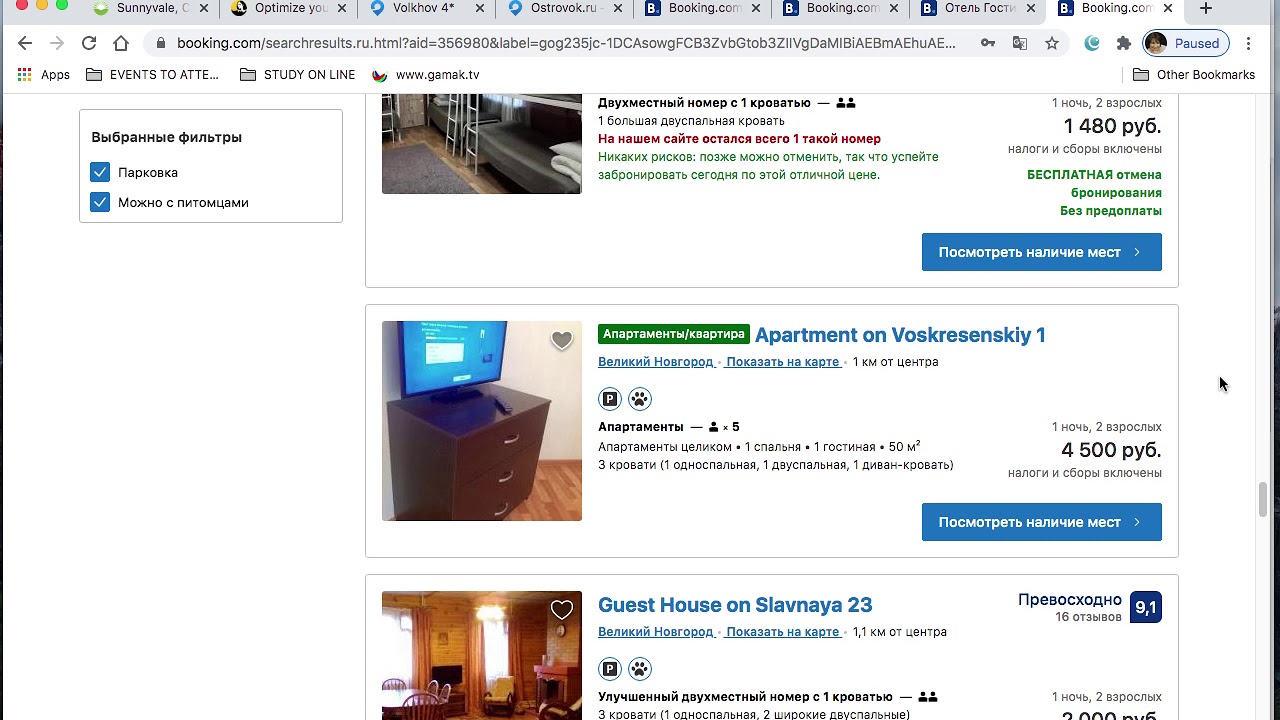The image size is (1280, 720).
Task: Click the address bar URL
Action: (566, 43)
